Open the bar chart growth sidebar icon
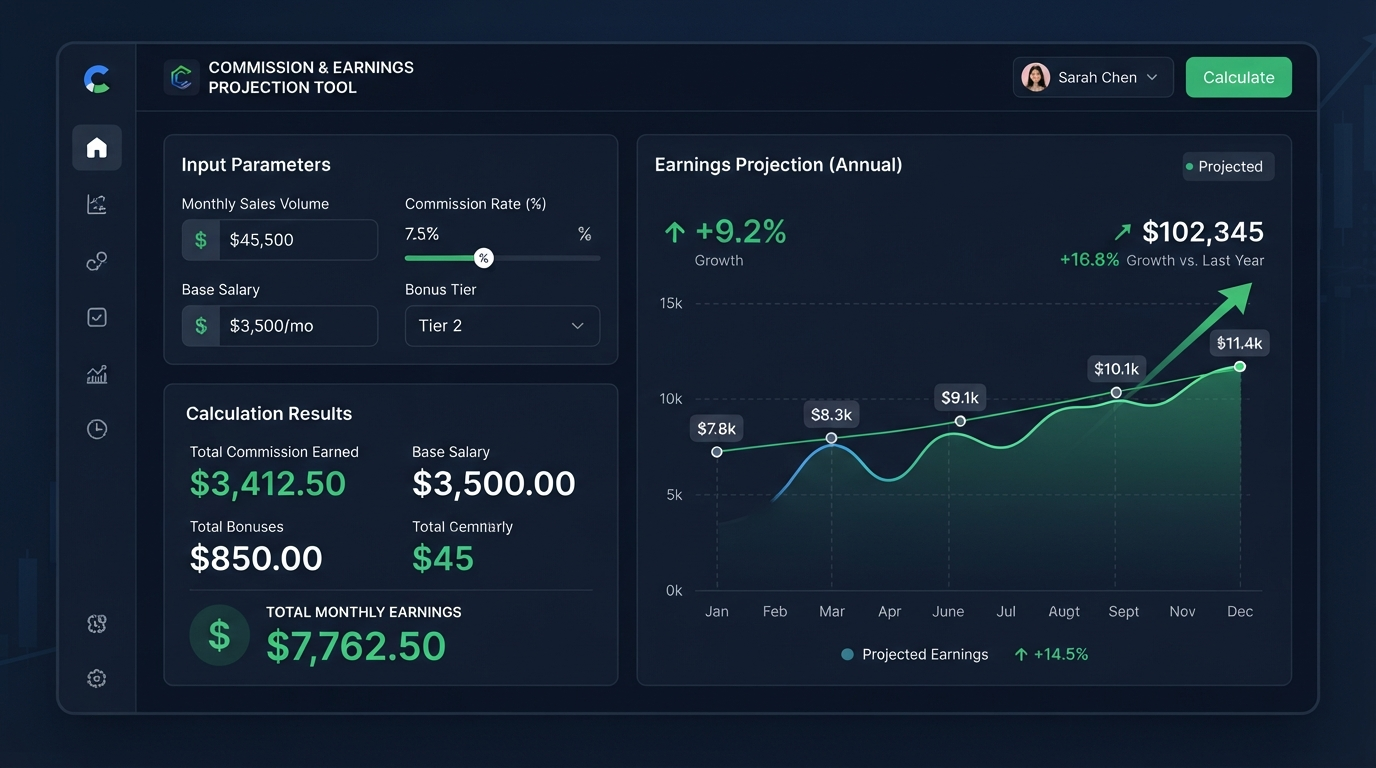Viewport: 1376px width, 768px height. click(97, 374)
